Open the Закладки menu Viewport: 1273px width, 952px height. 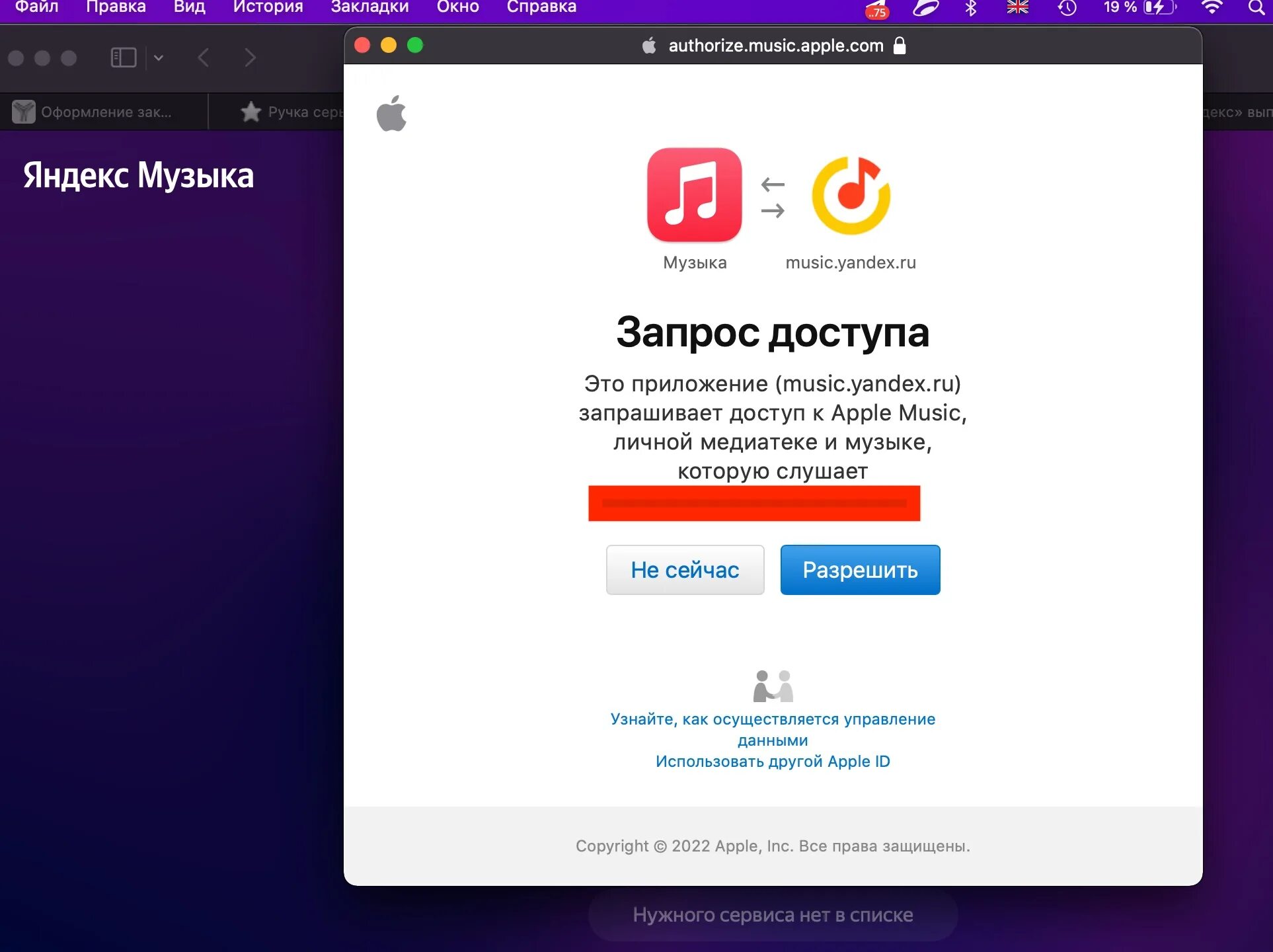pyautogui.click(x=369, y=7)
